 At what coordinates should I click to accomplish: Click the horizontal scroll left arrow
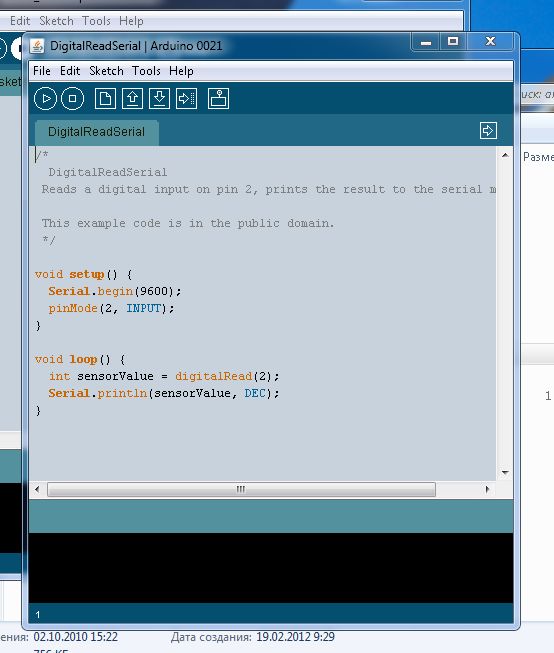37,489
